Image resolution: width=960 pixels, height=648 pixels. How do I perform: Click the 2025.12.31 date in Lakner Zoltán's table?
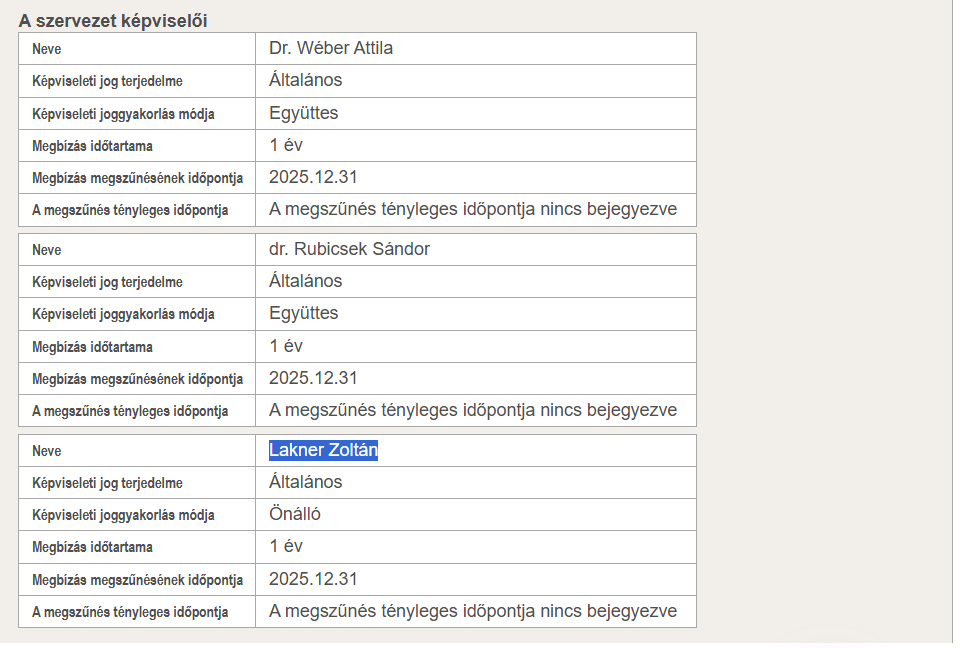coord(313,579)
